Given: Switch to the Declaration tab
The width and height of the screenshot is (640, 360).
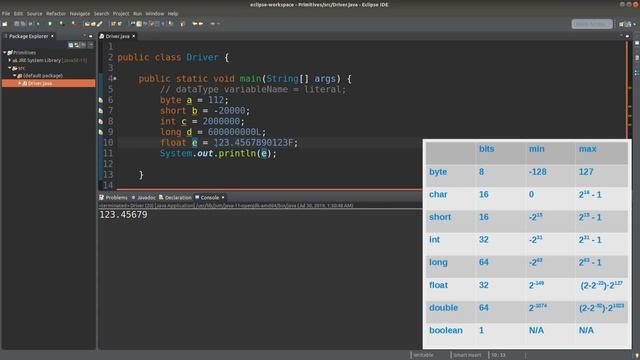Looking at the screenshot, I should 175,198.
